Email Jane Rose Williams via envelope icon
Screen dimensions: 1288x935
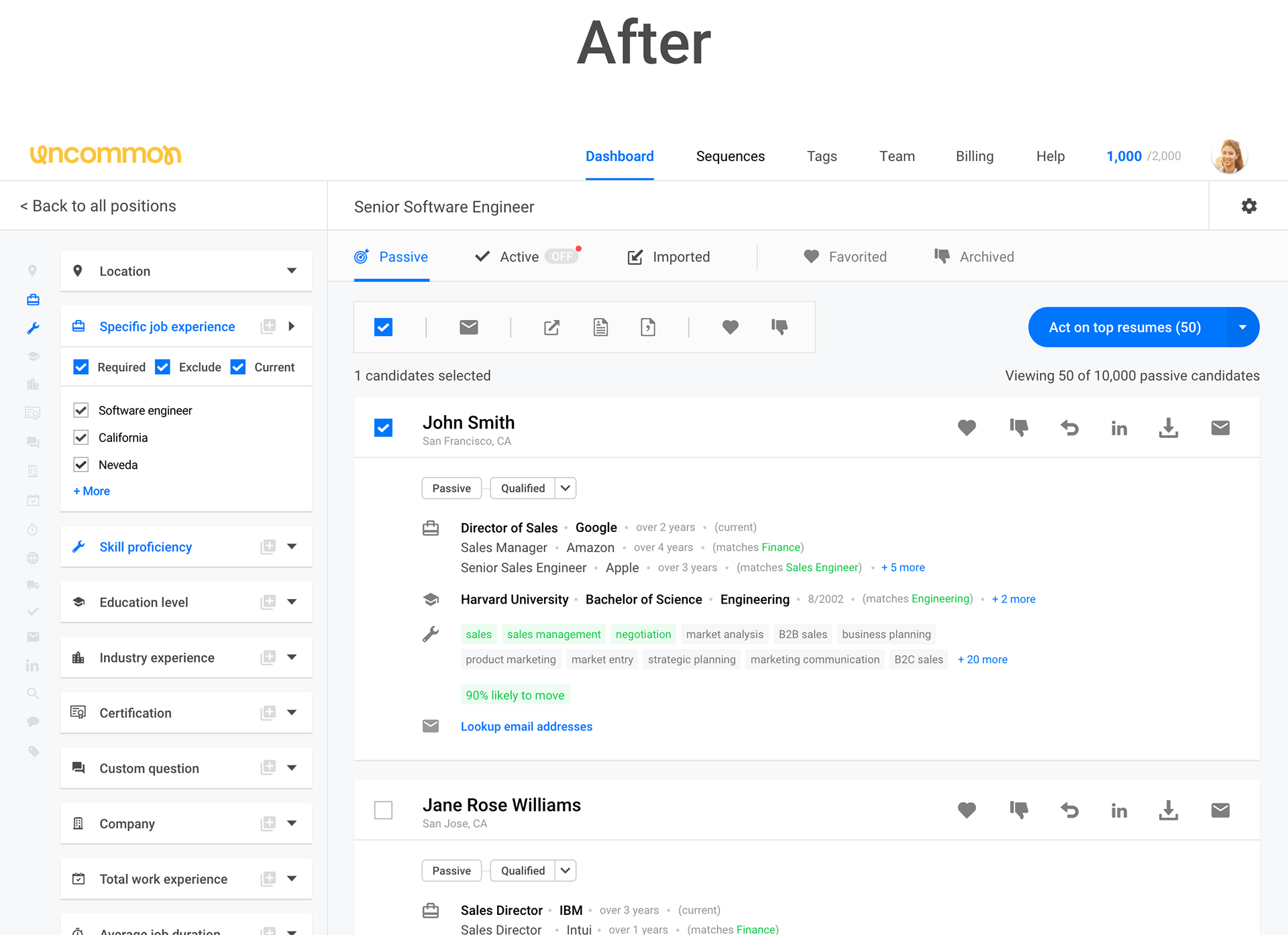[x=1220, y=810]
